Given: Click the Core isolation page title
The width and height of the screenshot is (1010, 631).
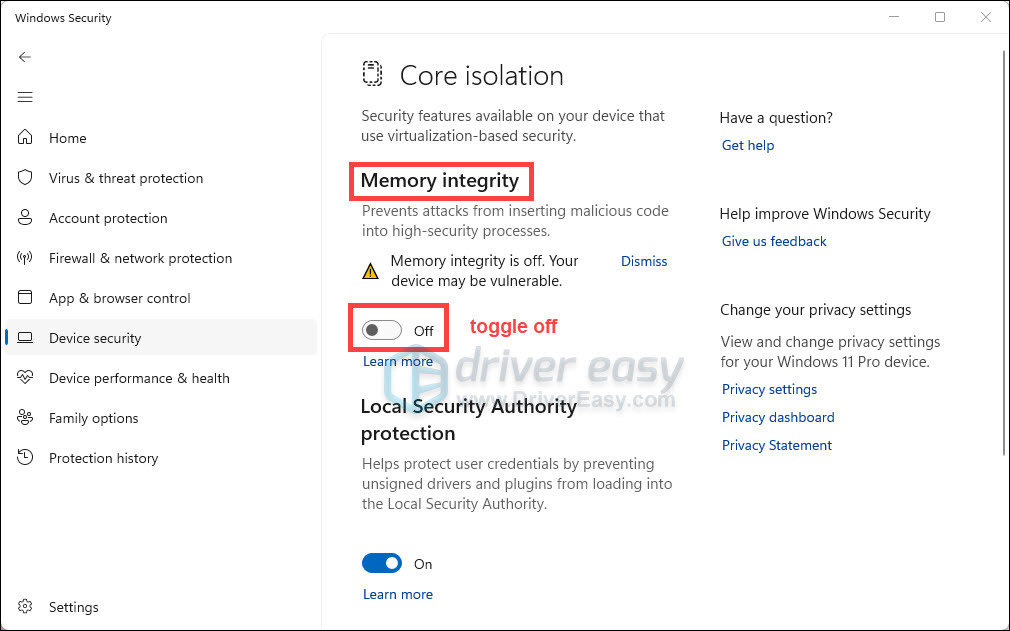Looking at the screenshot, I should [482, 75].
